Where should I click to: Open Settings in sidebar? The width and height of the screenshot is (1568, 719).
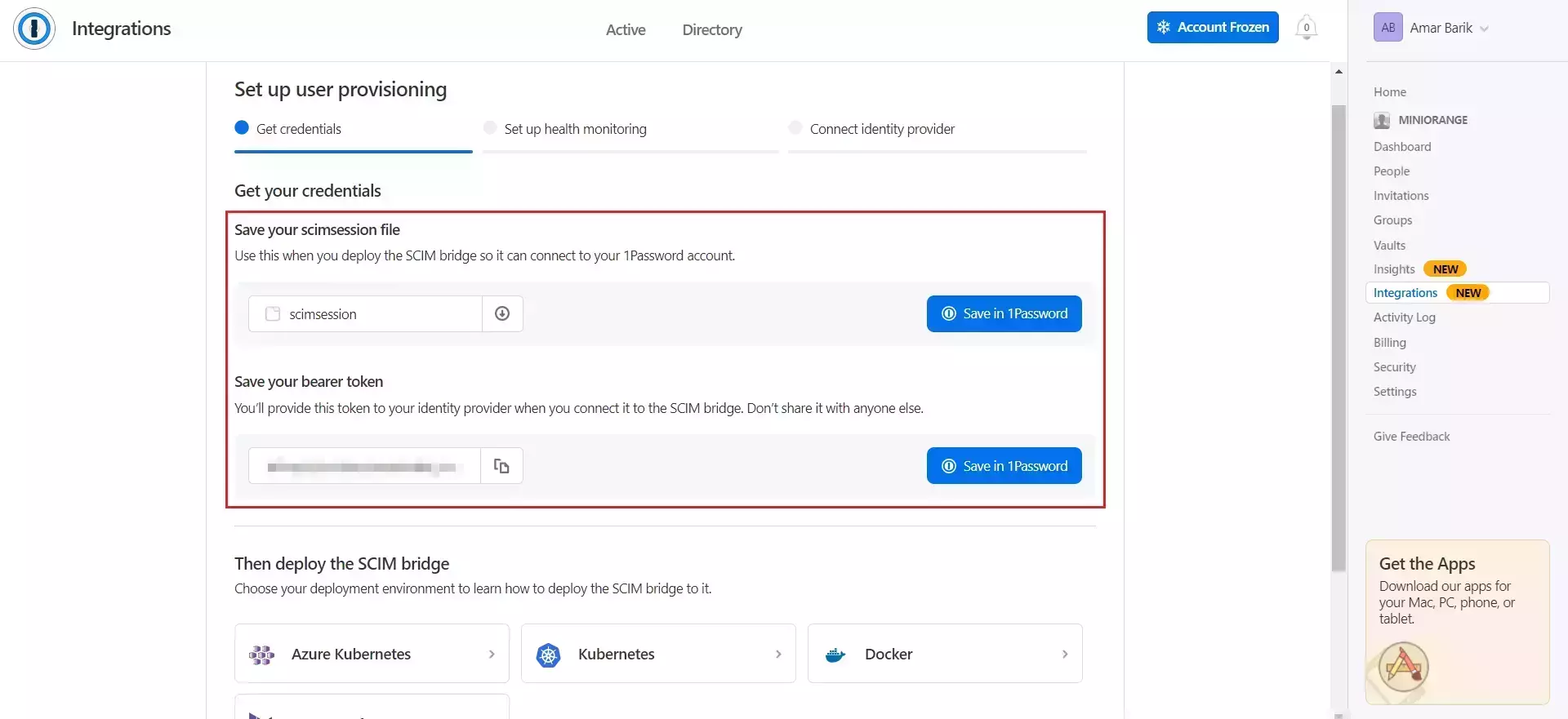click(x=1395, y=392)
